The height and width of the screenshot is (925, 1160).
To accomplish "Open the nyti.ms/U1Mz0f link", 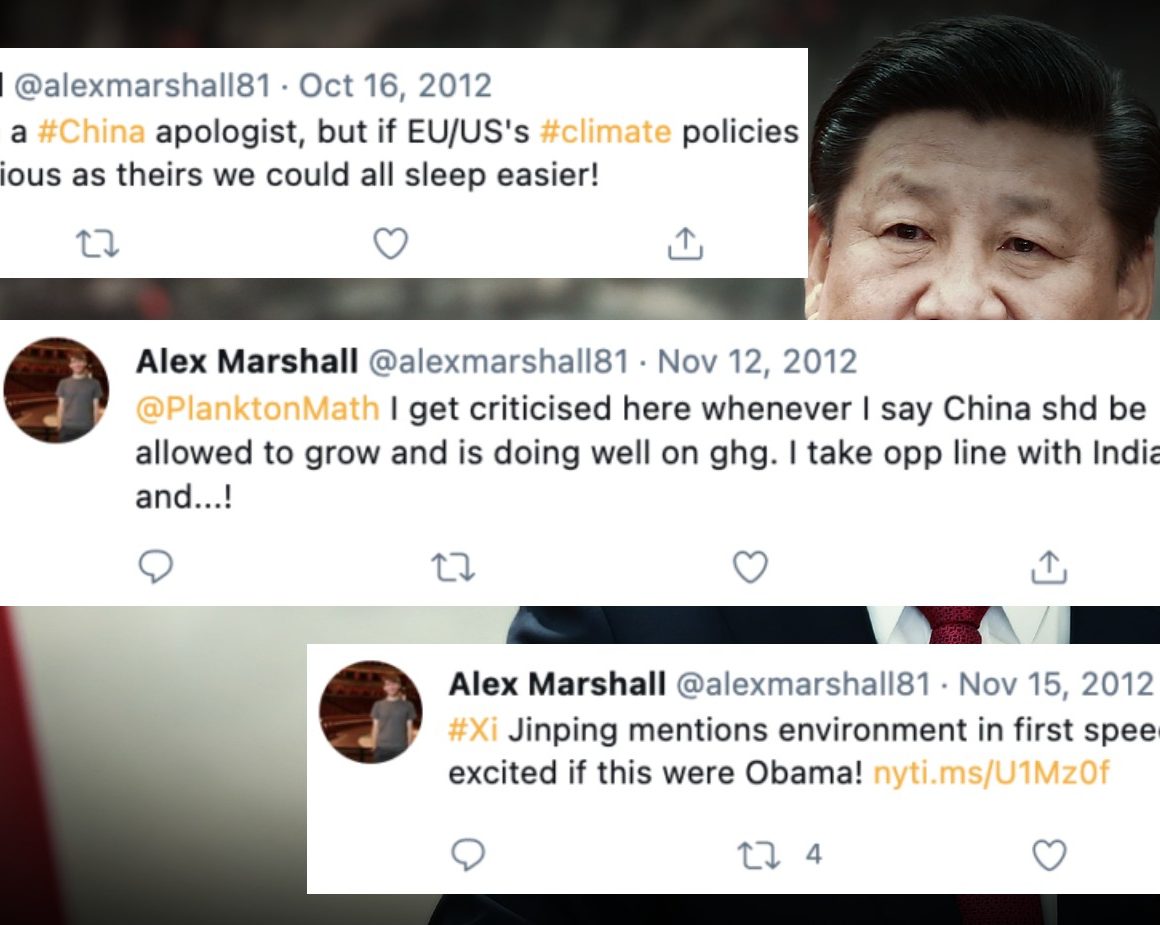I will click(x=991, y=773).
